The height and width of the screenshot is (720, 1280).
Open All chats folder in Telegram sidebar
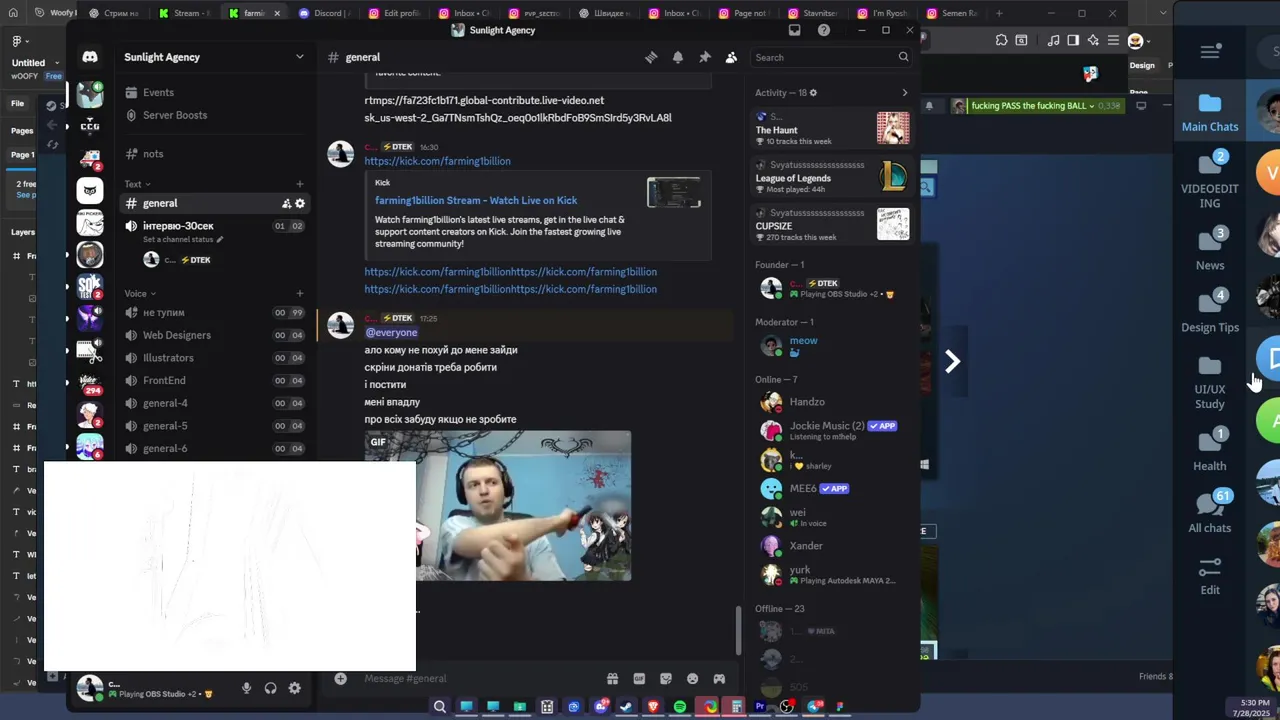1210,512
